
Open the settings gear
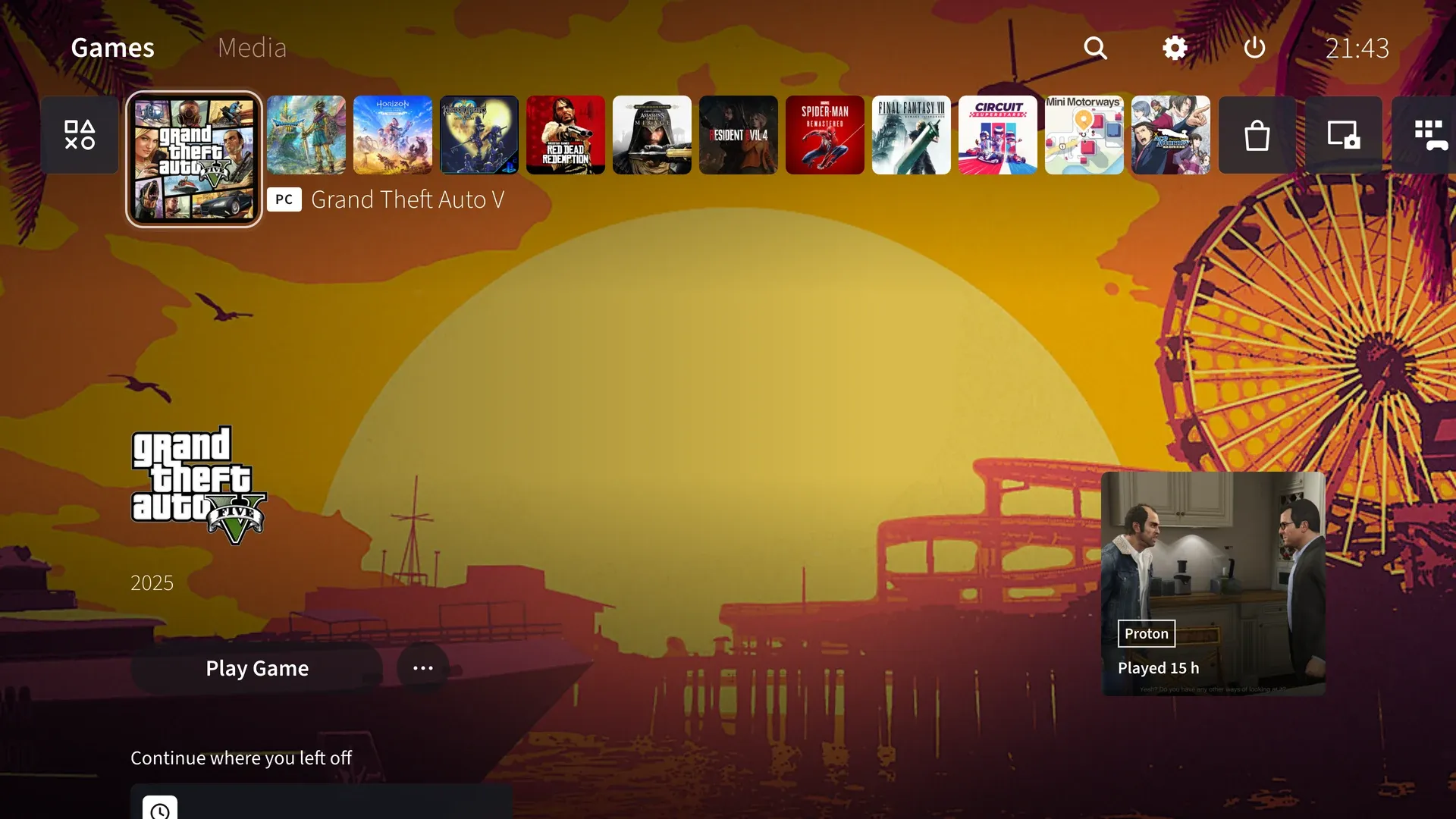point(1175,48)
